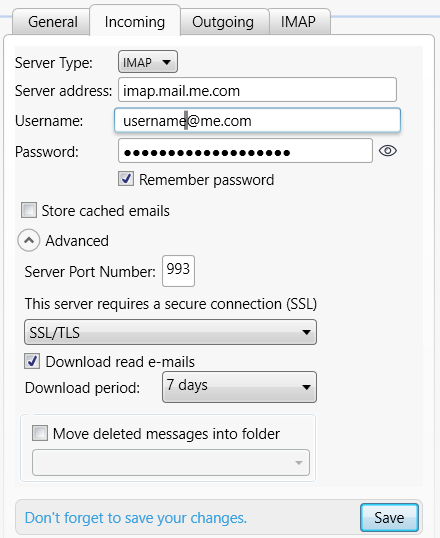Enable Store cached emails
This screenshot has width=440, height=538.
[x=29, y=210]
